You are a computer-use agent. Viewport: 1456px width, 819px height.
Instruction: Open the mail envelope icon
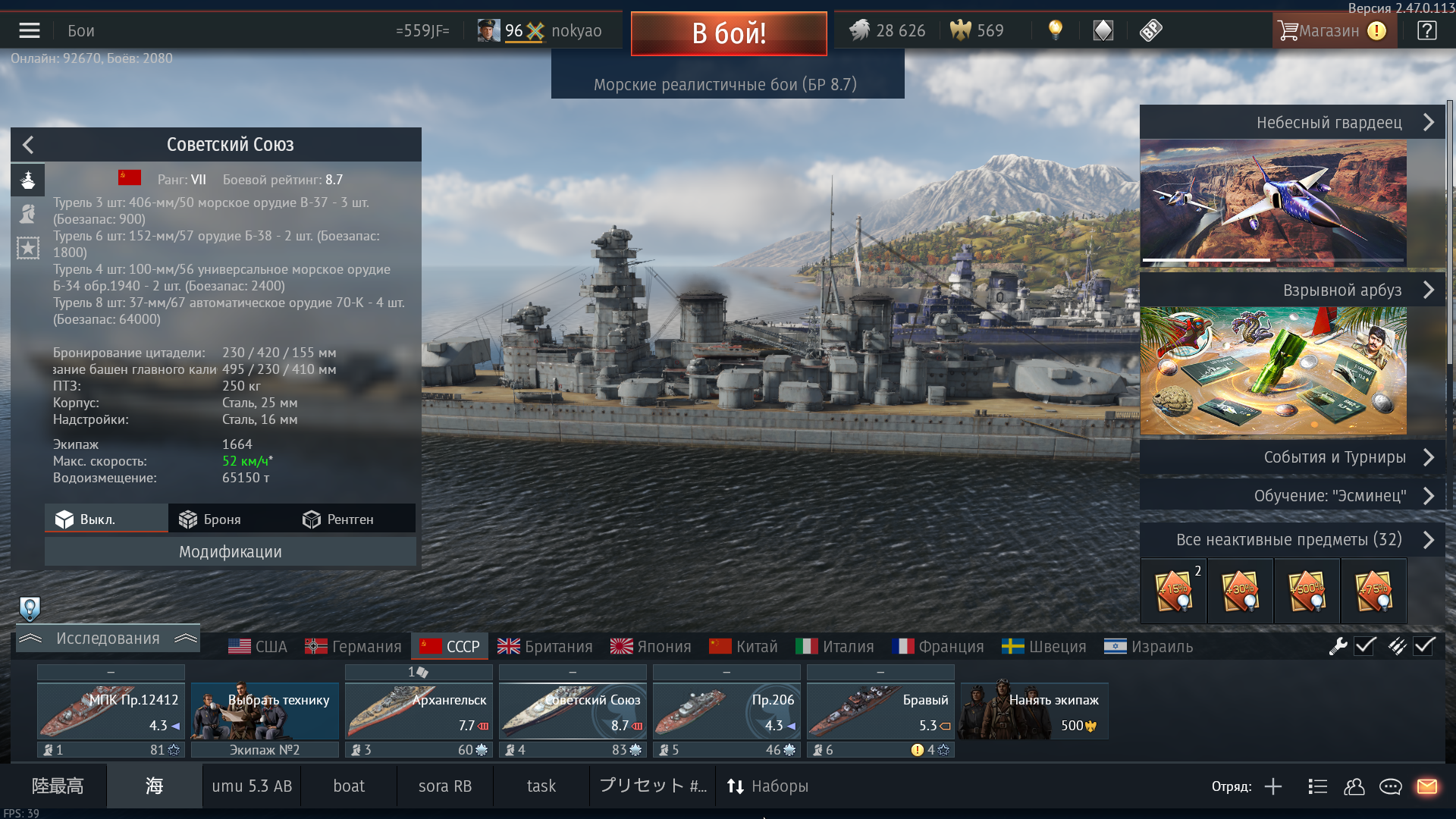(x=1427, y=786)
